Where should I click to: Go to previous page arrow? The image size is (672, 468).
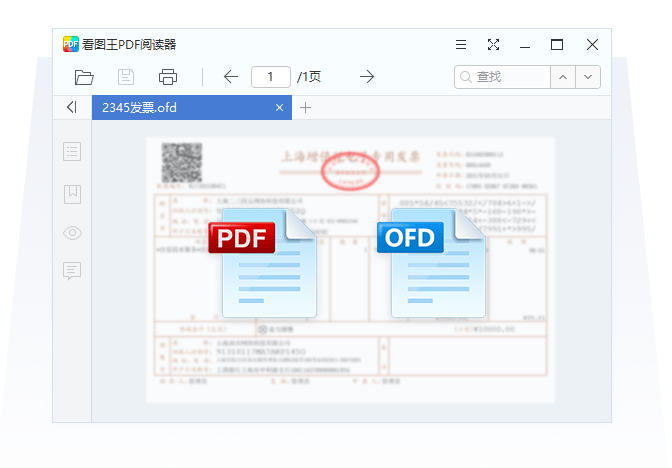point(231,77)
